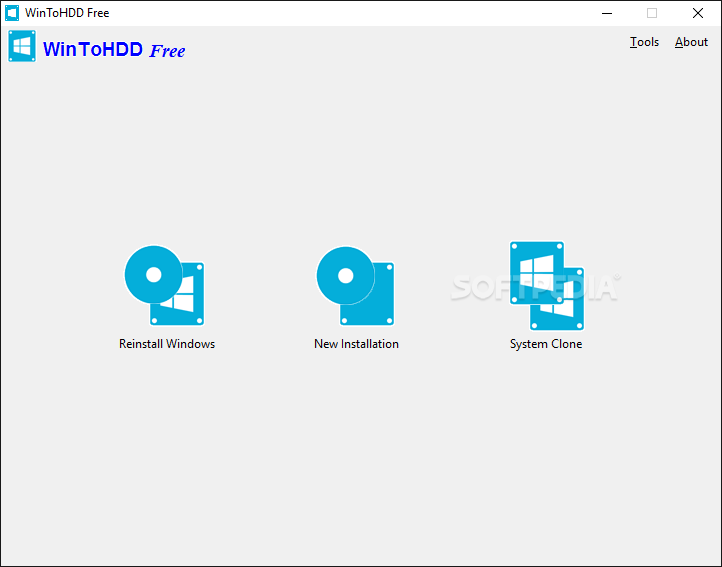Image resolution: width=722 pixels, height=567 pixels.
Task: Minimize the WinToHDD Free window
Action: coord(607,13)
